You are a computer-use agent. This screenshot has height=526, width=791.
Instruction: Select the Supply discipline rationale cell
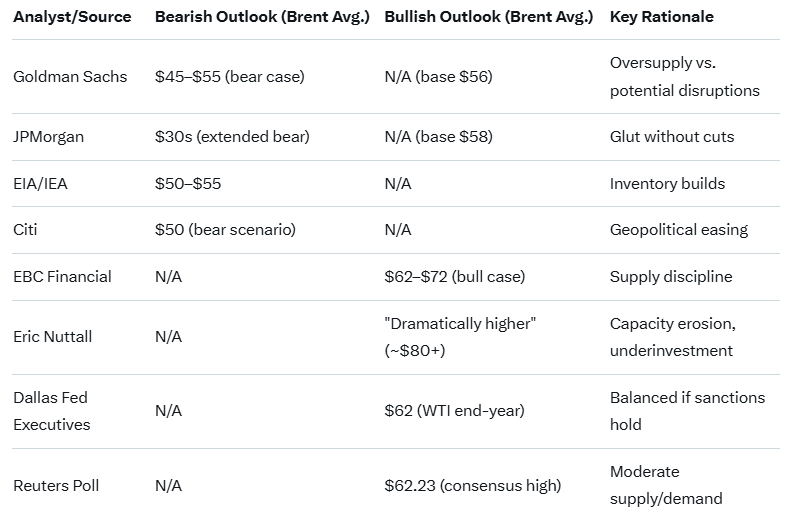pos(671,276)
